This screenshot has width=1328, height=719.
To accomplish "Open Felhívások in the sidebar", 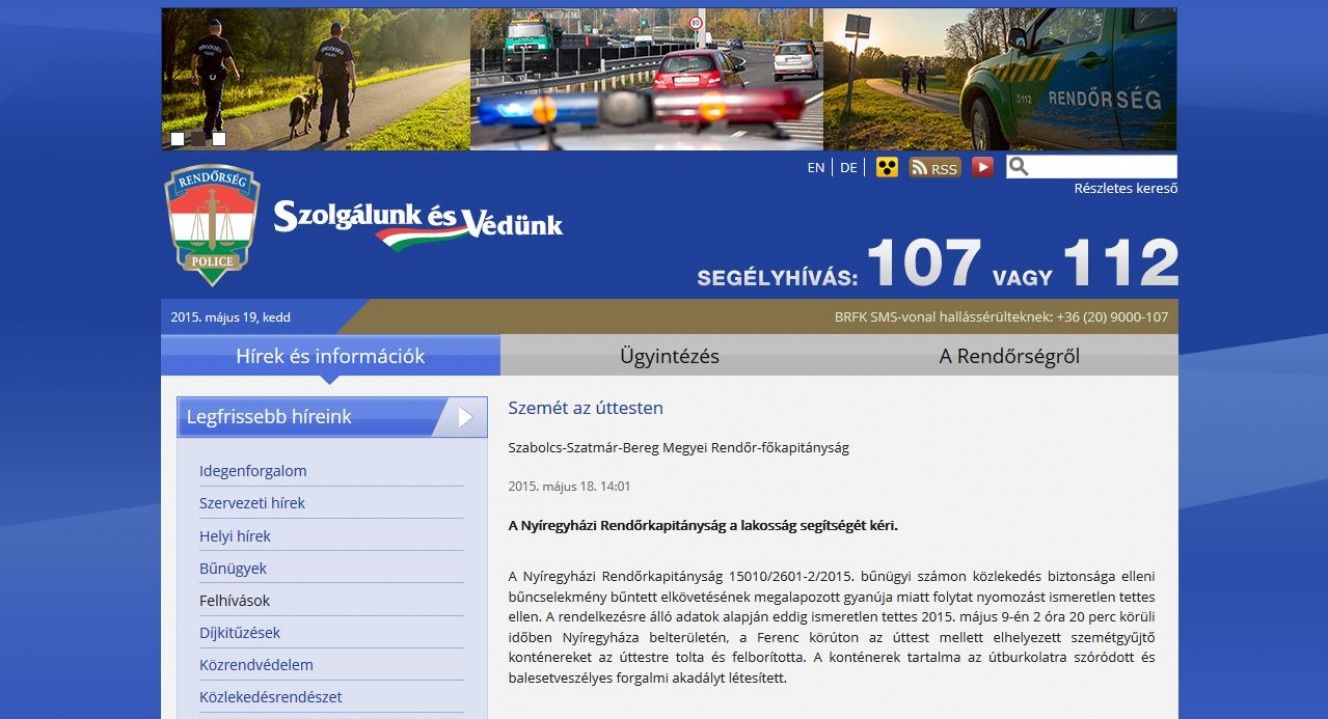I will (x=233, y=600).
